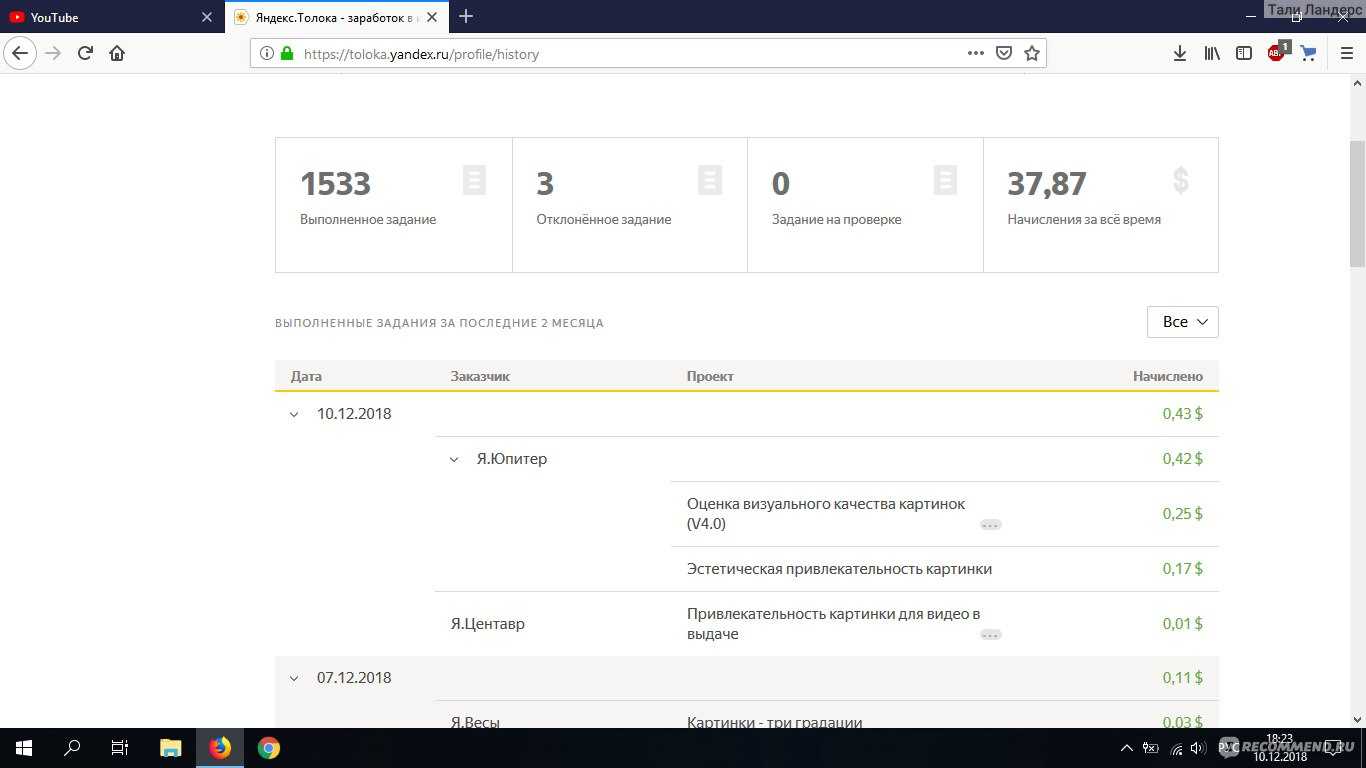The width and height of the screenshot is (1366, 768).
Task: Collapse the Я.Юпитер customer group
Action: 454,459
